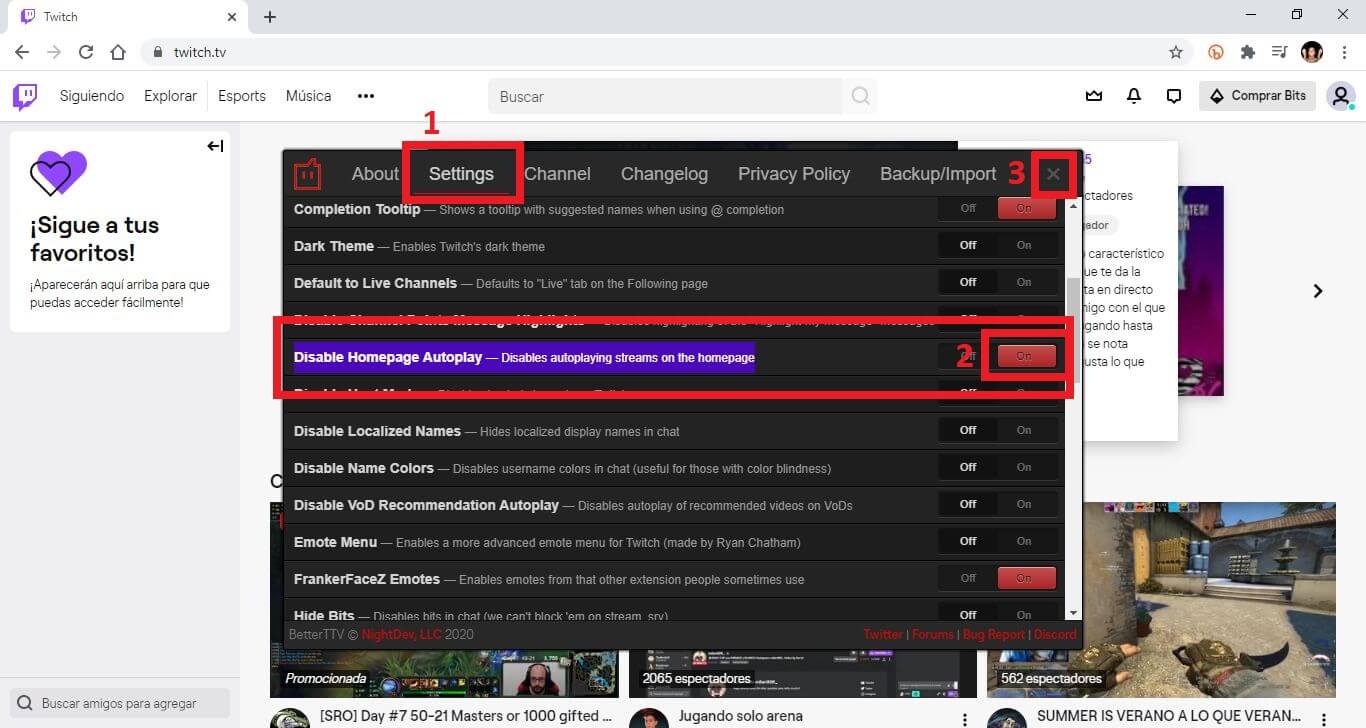Screen dimensions: 1366x728
Task: Open the NightDev, LLC link
Action: point(403,634)
